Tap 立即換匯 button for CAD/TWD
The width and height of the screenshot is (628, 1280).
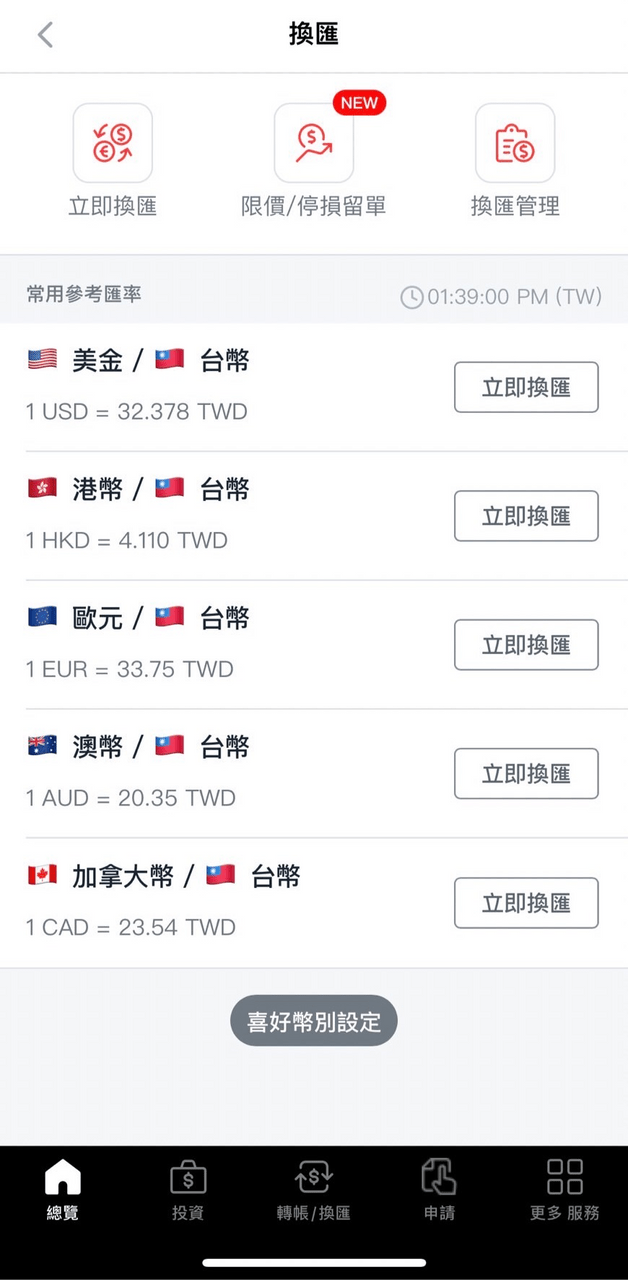pos(526,903)
